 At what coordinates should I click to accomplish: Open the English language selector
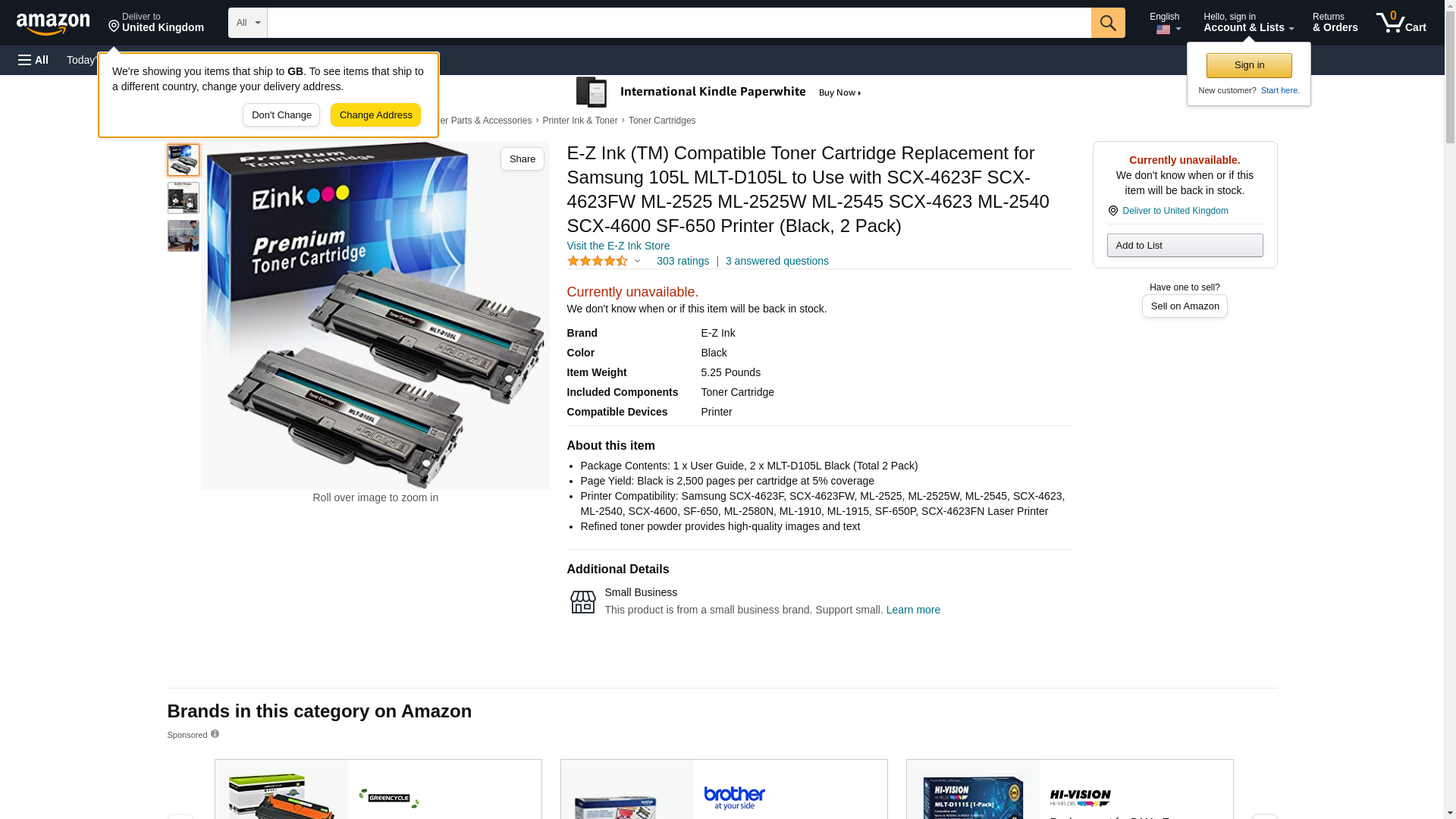click(x=1165, y=23)
